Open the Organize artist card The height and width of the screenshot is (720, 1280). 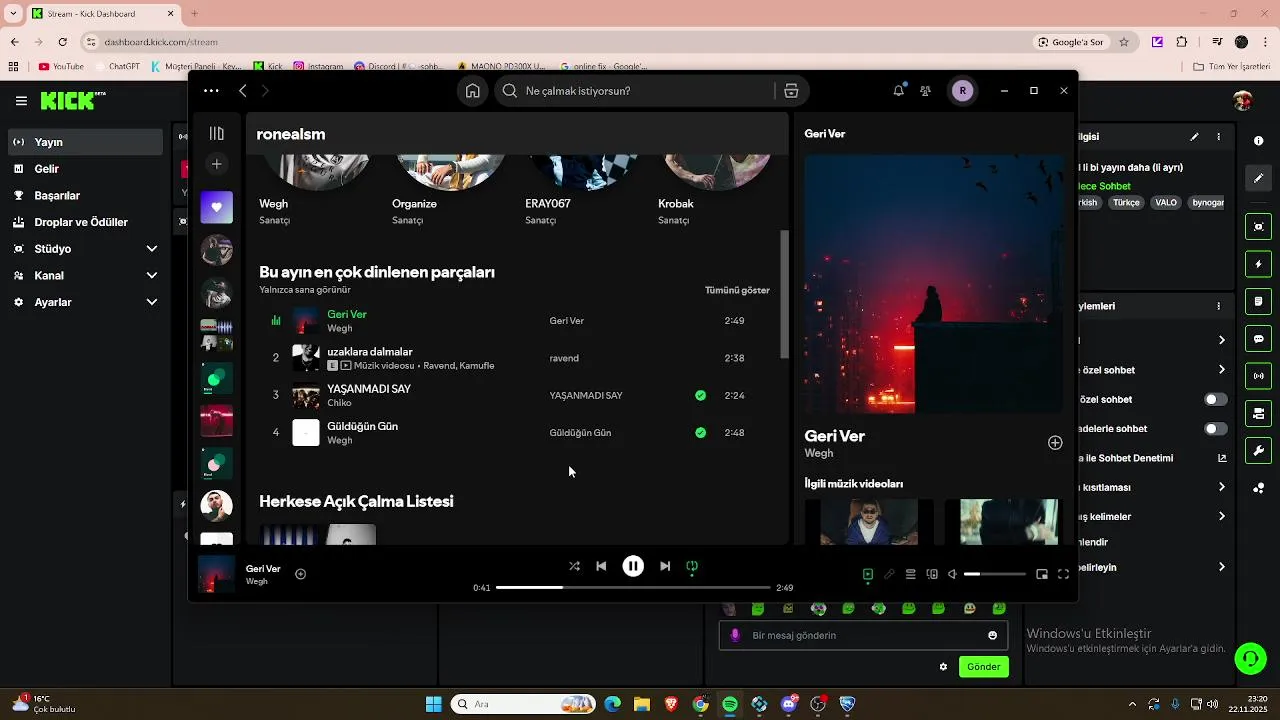coord(448,190)
